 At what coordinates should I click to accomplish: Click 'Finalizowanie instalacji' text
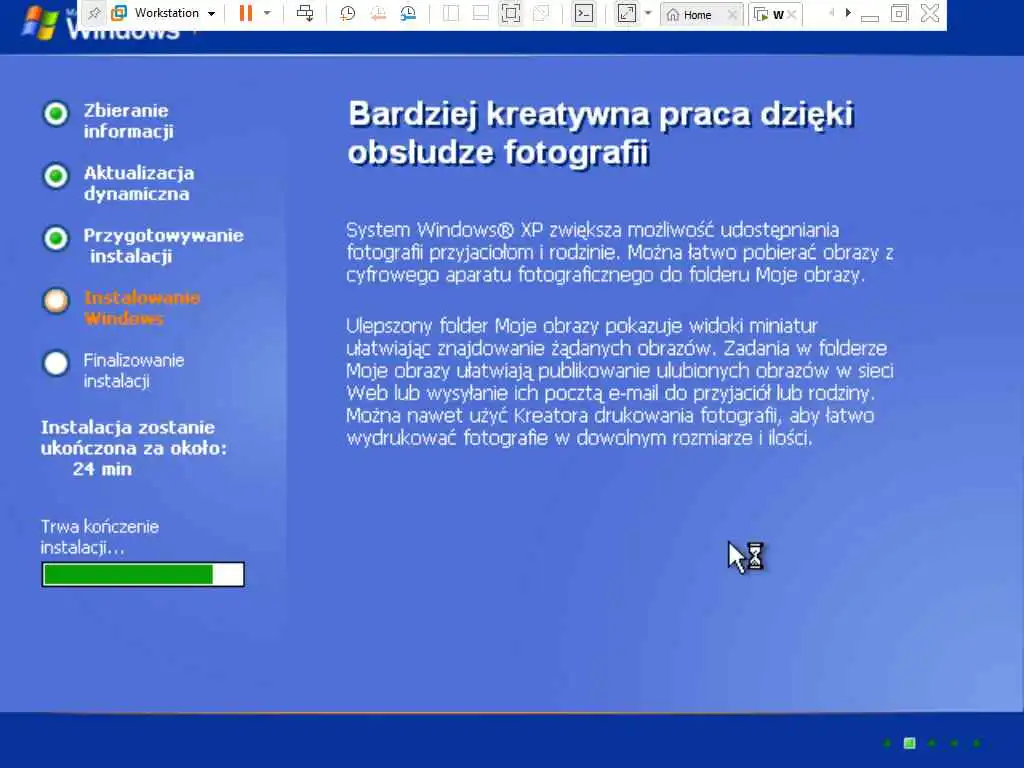coord(134,370)
